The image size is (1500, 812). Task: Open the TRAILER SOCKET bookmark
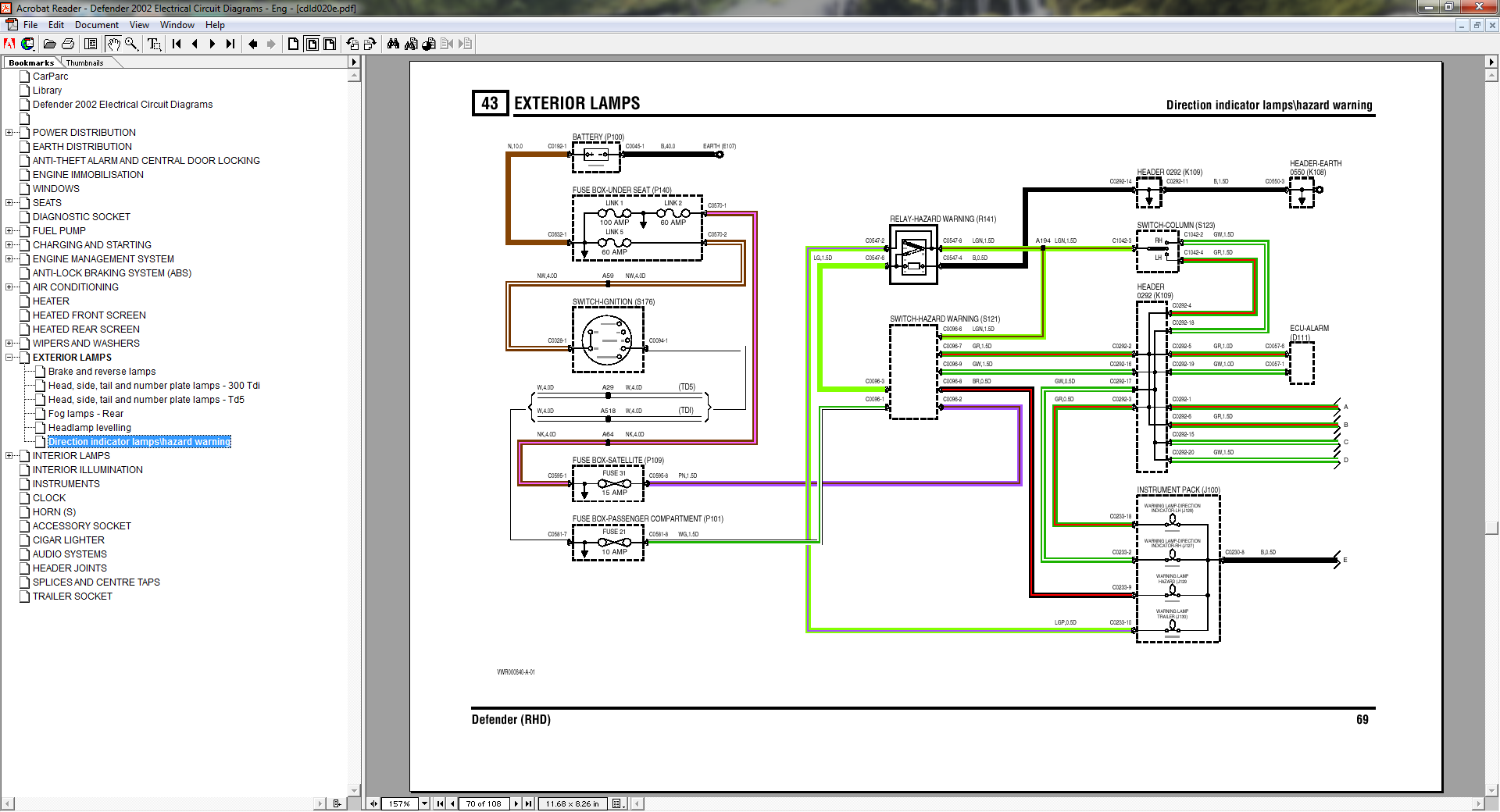point(73,597)
